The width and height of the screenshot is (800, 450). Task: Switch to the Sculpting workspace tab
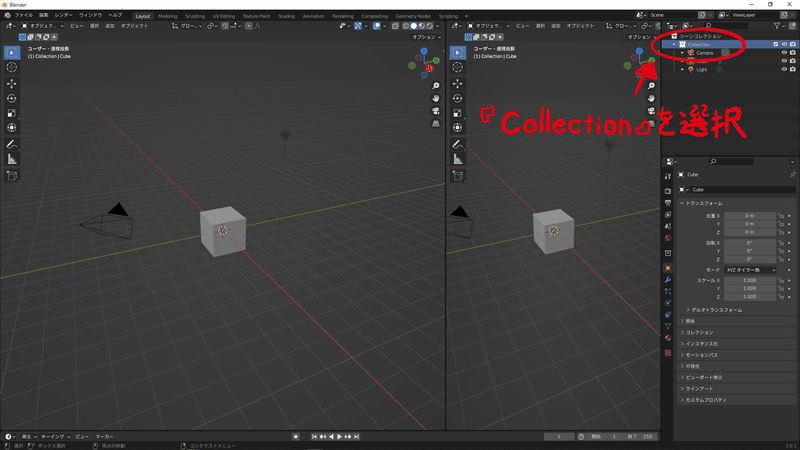pyautogui.click(x=194, y=16)
